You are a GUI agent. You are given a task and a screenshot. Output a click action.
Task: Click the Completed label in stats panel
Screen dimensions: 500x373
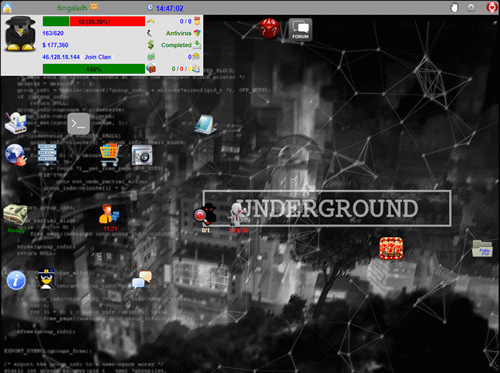point(176,45)
